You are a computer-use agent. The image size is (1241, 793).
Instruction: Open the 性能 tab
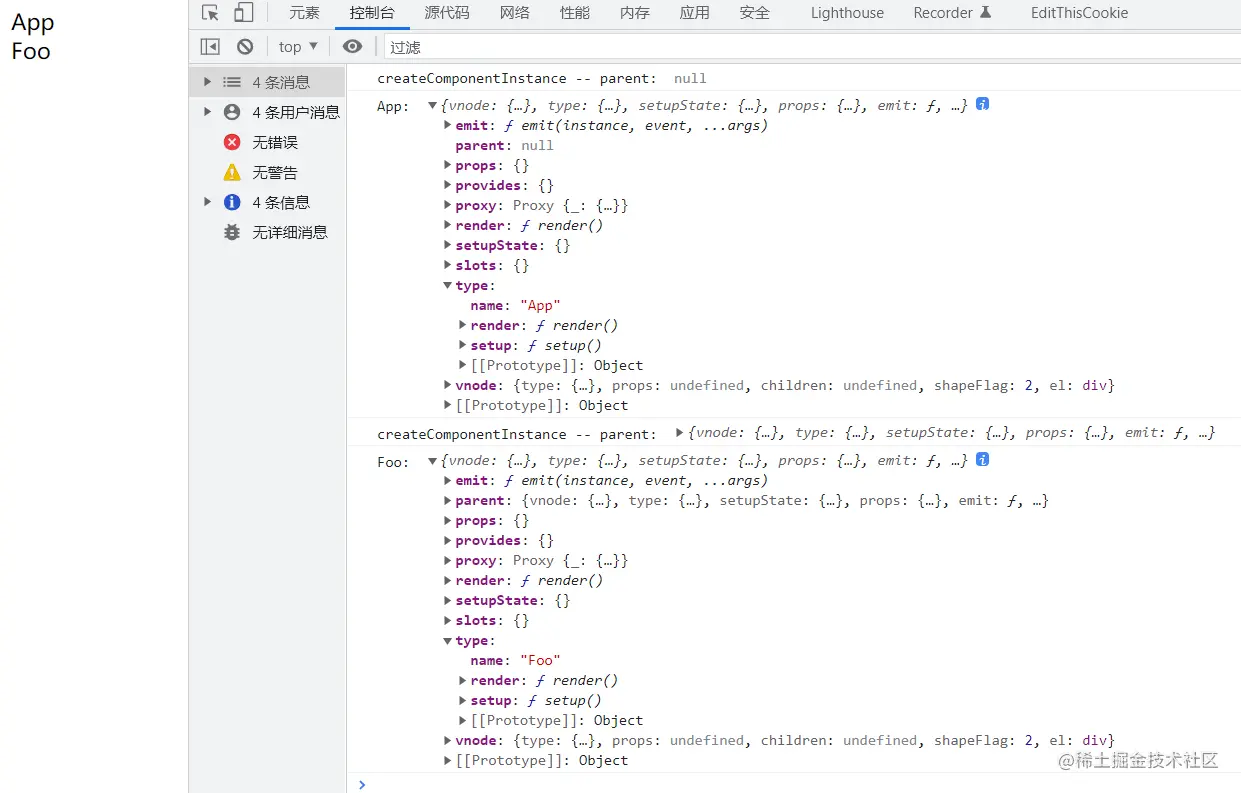[x=575, y=13]
